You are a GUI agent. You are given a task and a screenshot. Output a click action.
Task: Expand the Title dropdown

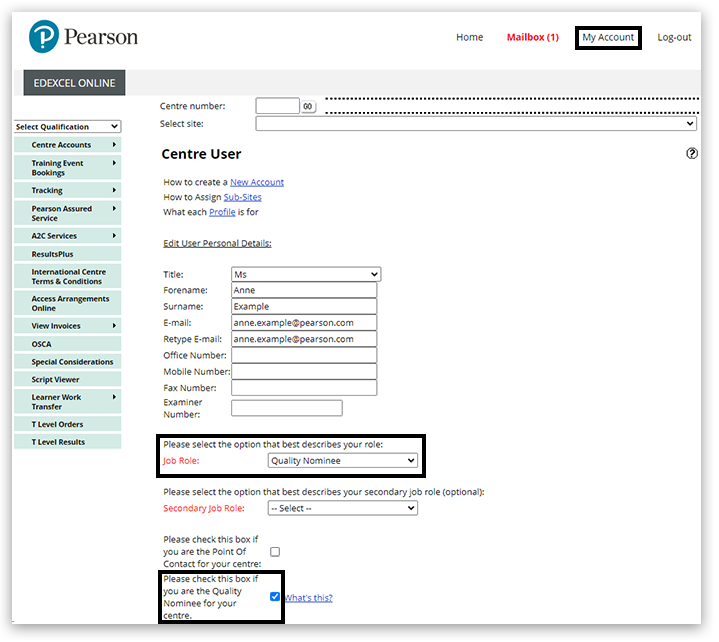point(305,274)
